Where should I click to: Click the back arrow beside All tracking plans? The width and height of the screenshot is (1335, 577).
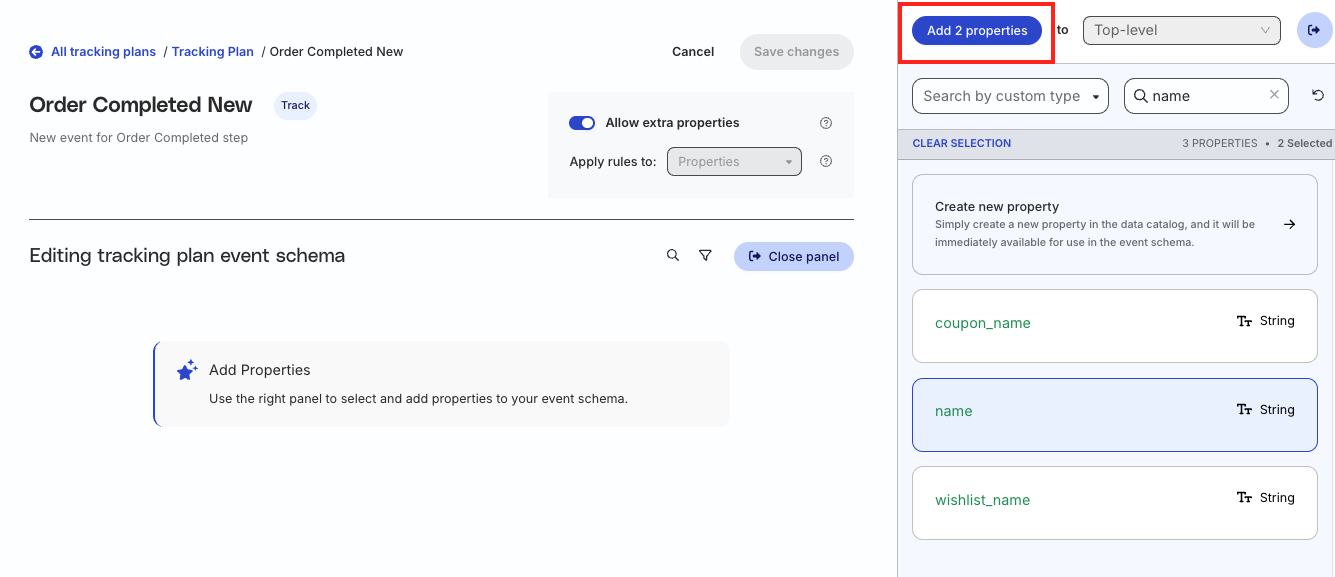[x=36, y=52]
